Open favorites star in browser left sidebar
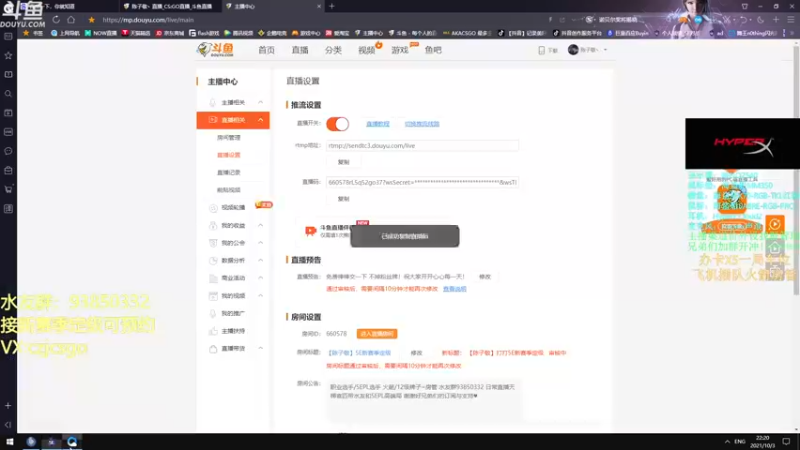800x450 pixels. click(8, 56)
